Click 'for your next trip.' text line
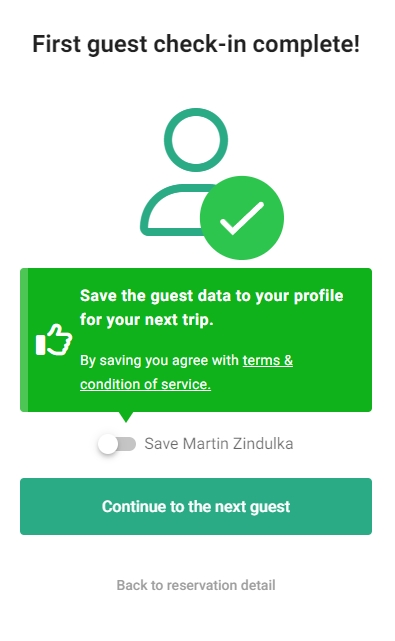Image resolution: width=395 pixels, height=641 pixels. [146, 320]
